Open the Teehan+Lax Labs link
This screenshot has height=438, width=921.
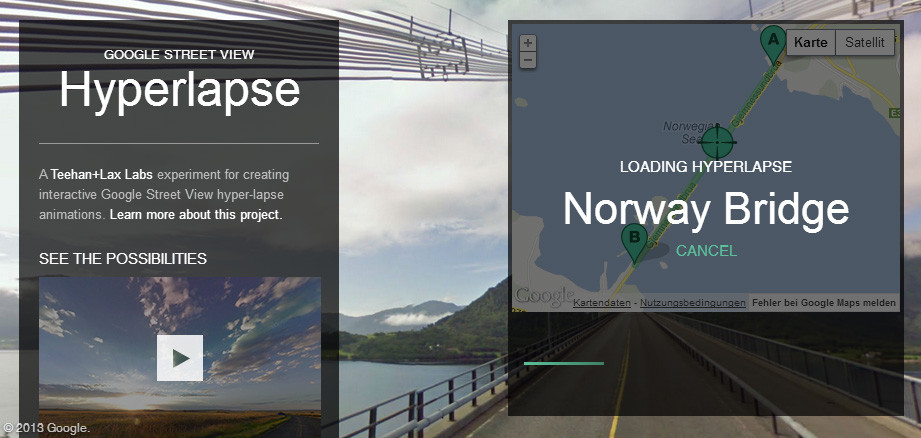tap(102, 174)
